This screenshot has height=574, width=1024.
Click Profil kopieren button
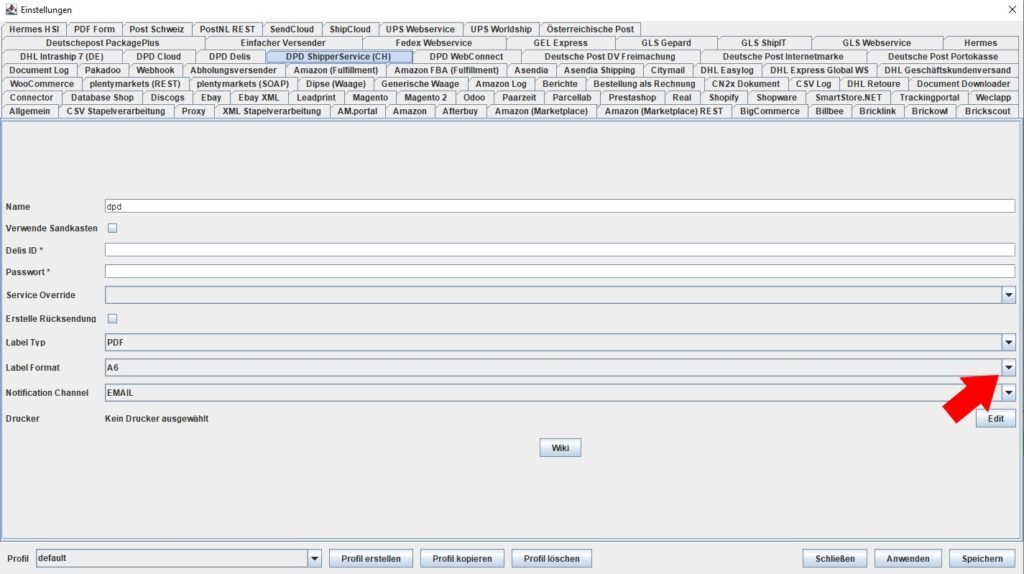[x=462, y=558]
